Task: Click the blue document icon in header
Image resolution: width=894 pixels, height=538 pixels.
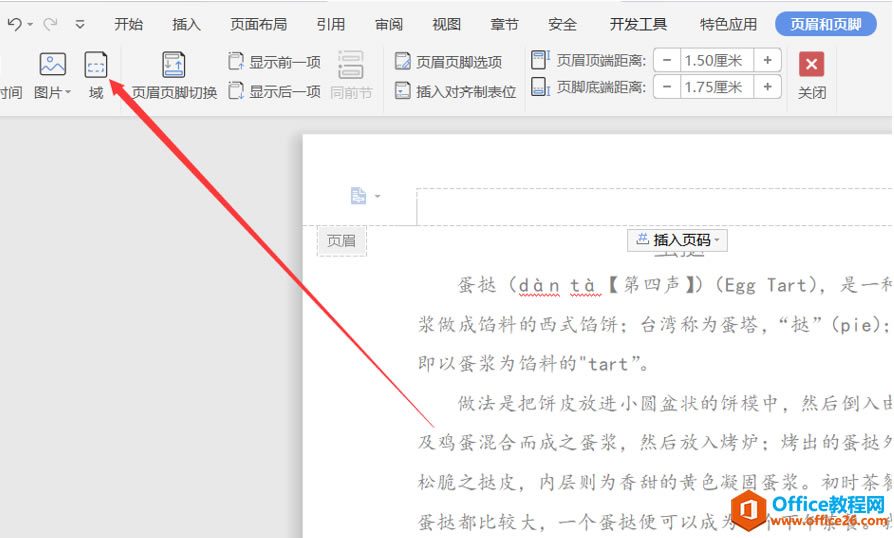Action: point(358,196)
